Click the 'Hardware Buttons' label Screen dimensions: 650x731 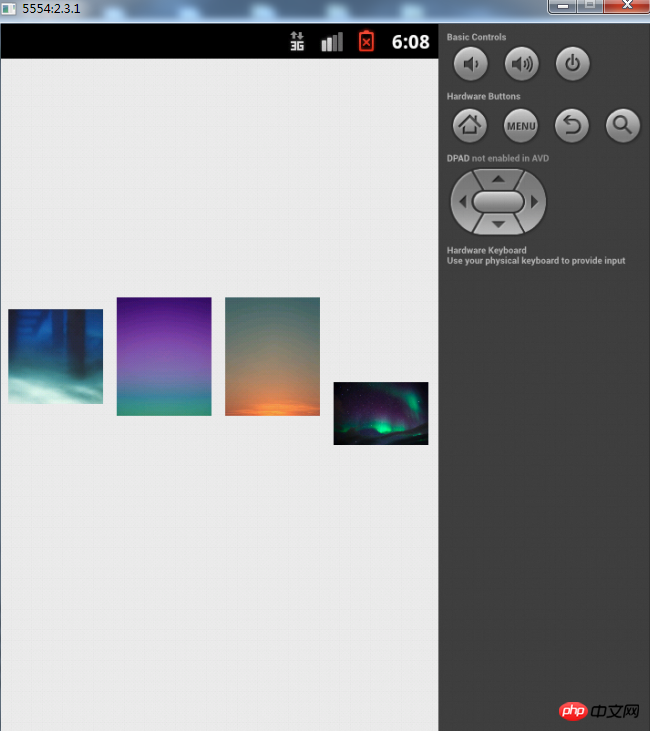(484, 96)
